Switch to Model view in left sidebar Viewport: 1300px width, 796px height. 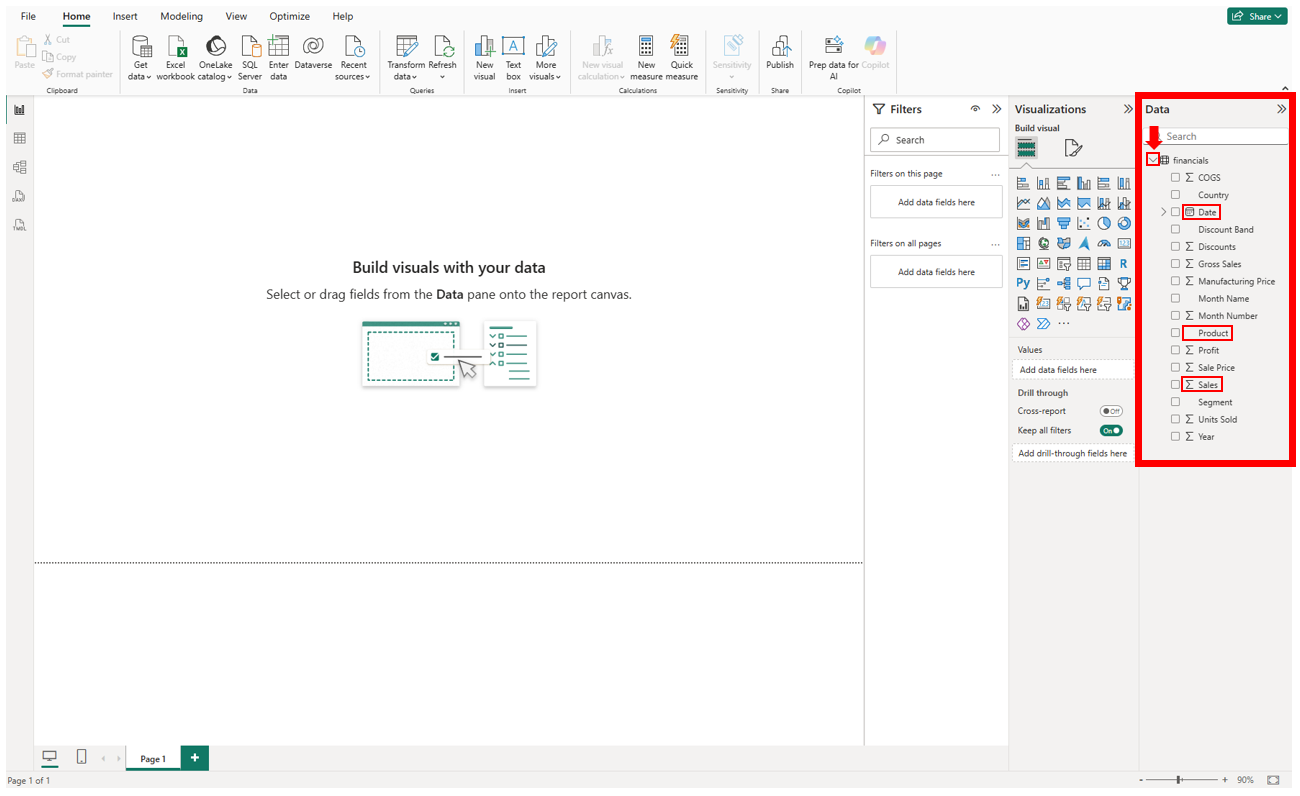click(x=19, y=167)
